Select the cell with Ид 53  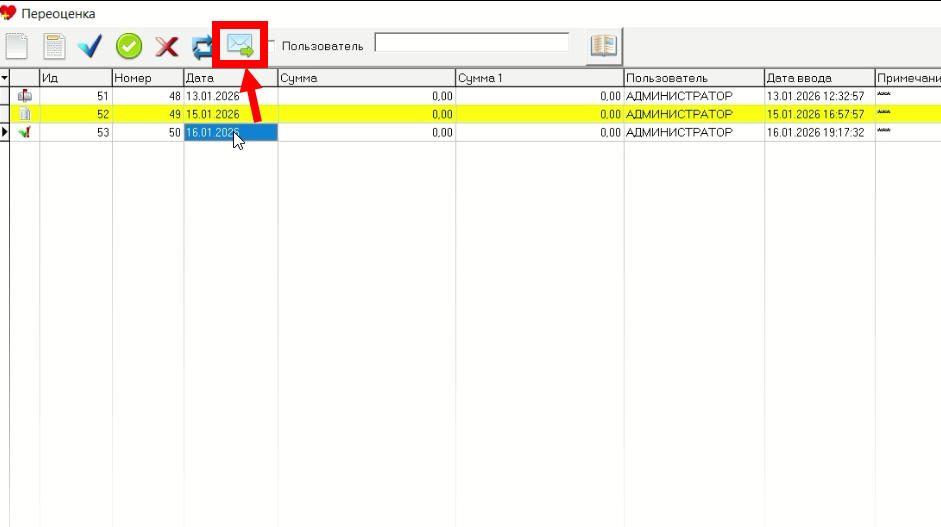76,132
